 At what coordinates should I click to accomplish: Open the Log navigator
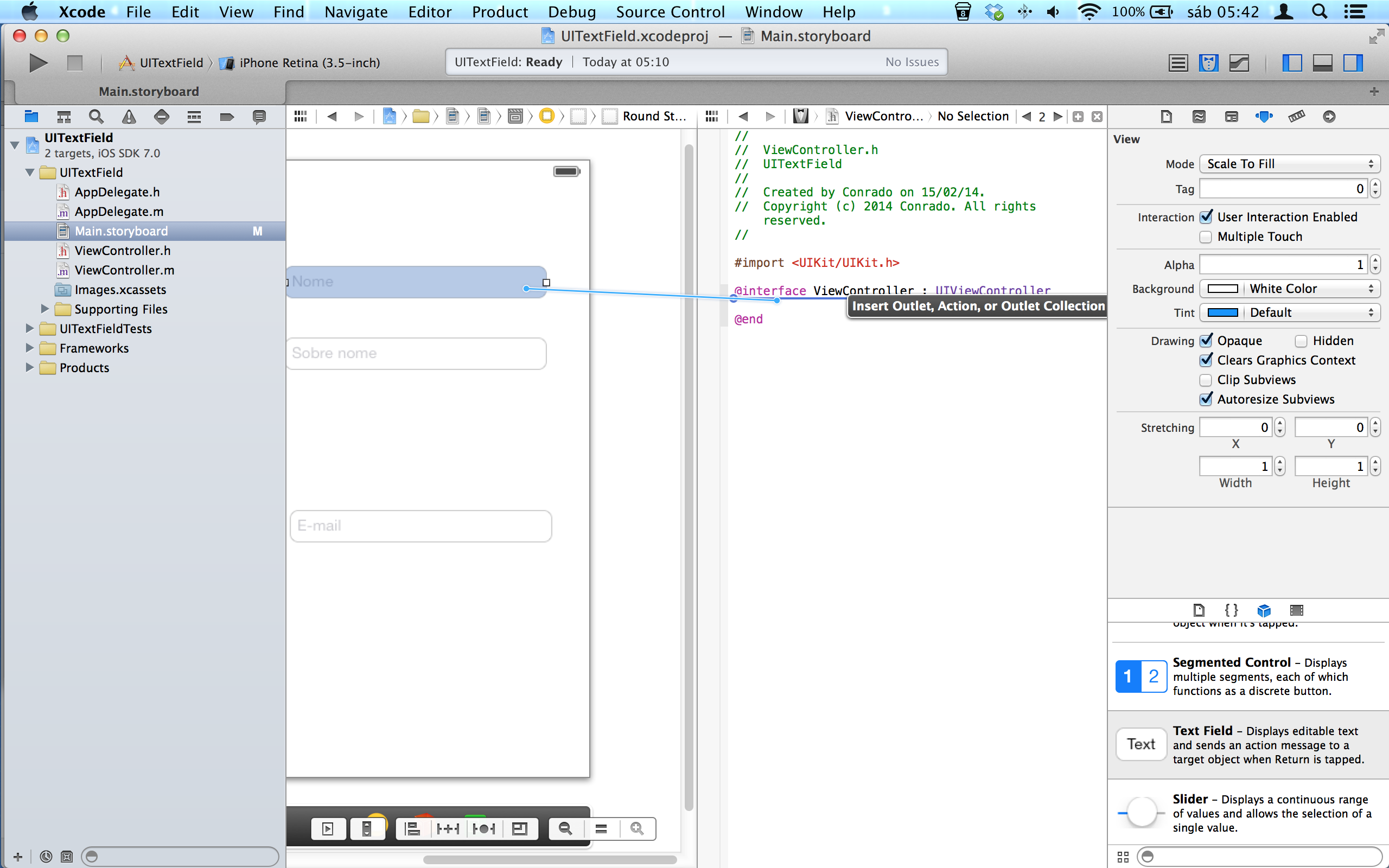point(259,117)
